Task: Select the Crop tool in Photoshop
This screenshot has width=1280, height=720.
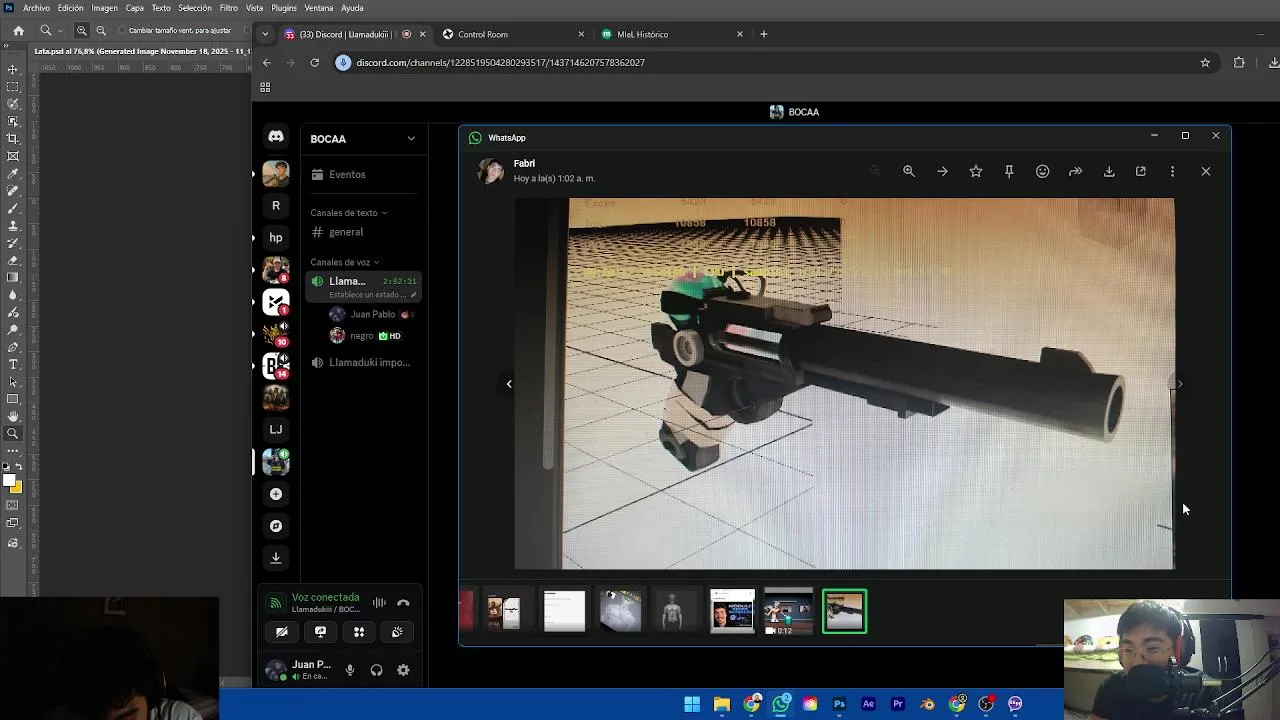Action: point(13,138)
